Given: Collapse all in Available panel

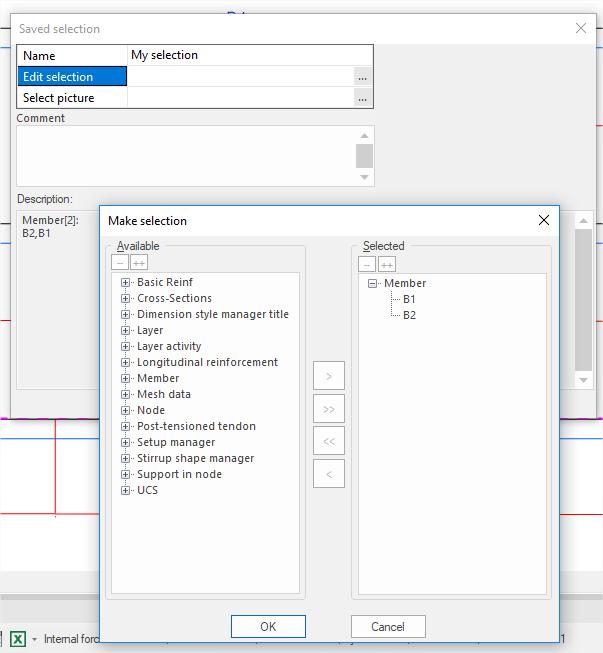Looking at the screenshot, I should pyautogui.click(x=120, y=263).
